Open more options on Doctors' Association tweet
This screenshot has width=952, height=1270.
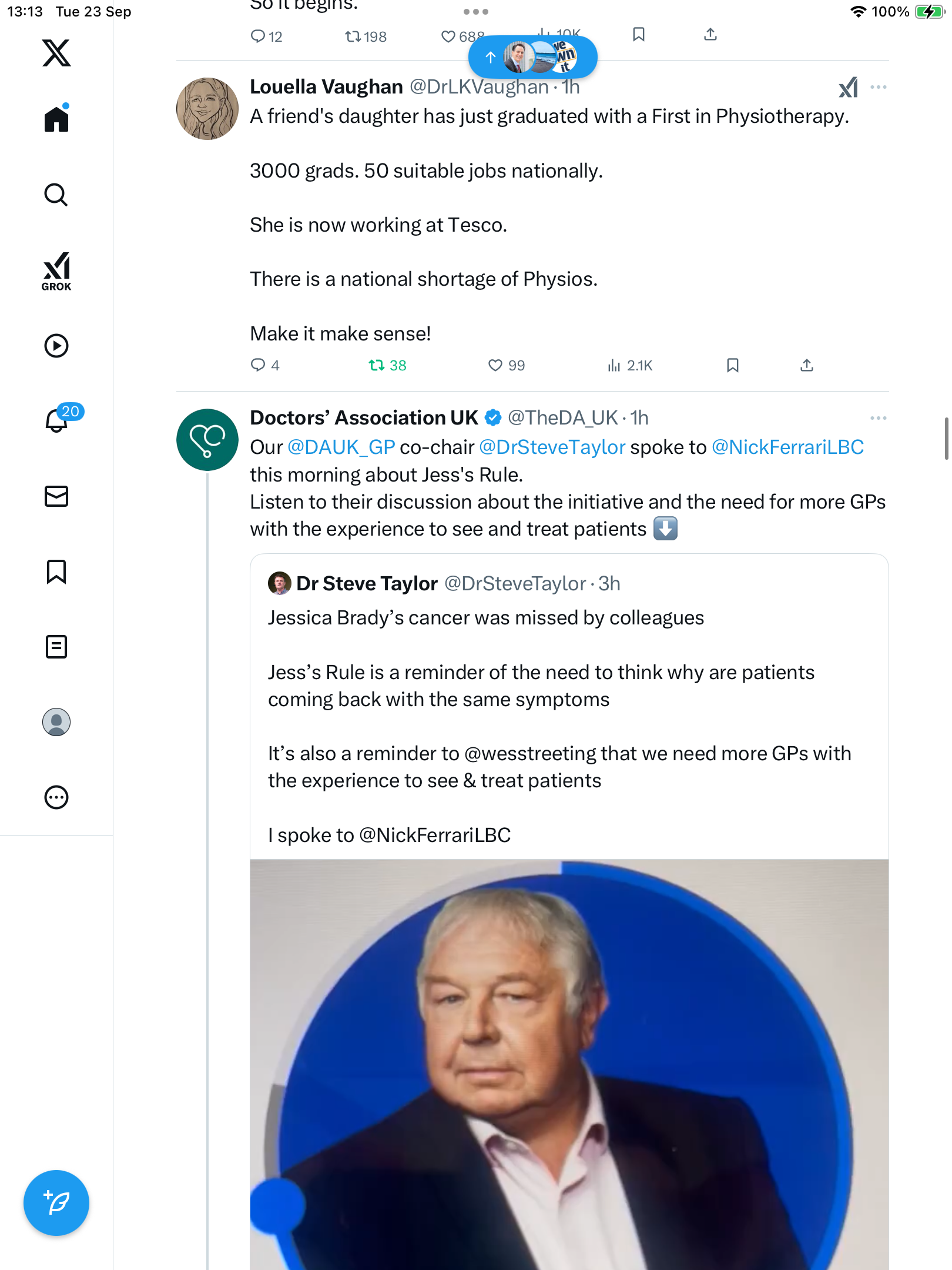tap(878, 418)
